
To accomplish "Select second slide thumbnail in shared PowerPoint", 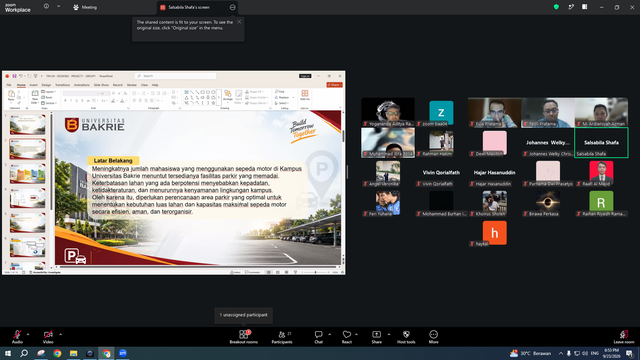I will point(27,149).
